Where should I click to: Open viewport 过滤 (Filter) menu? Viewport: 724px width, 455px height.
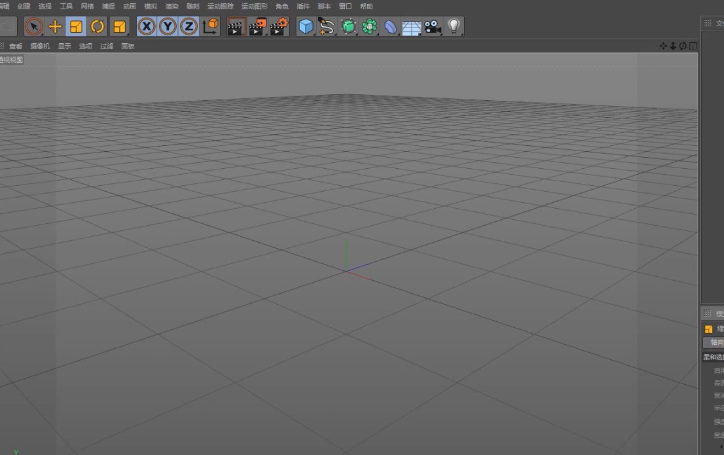tap(107, 46)
